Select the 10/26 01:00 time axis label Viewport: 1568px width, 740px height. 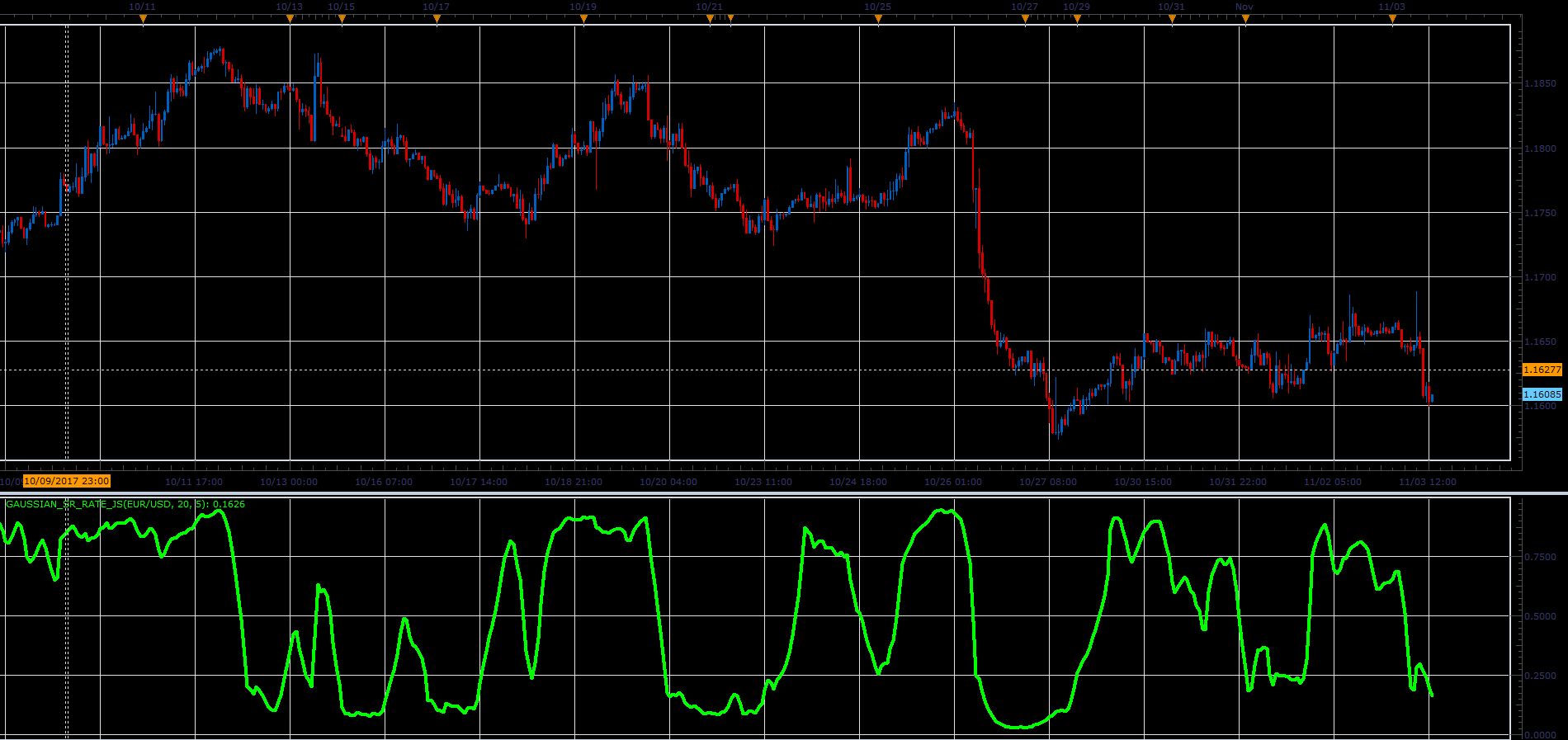coord(953,482)
